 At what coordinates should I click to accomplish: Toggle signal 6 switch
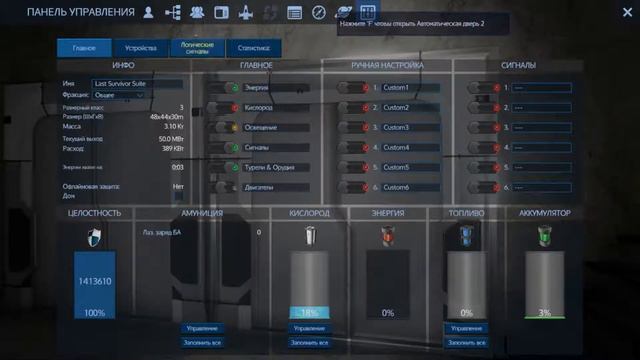pyautogui.click(x=484, y=187)
